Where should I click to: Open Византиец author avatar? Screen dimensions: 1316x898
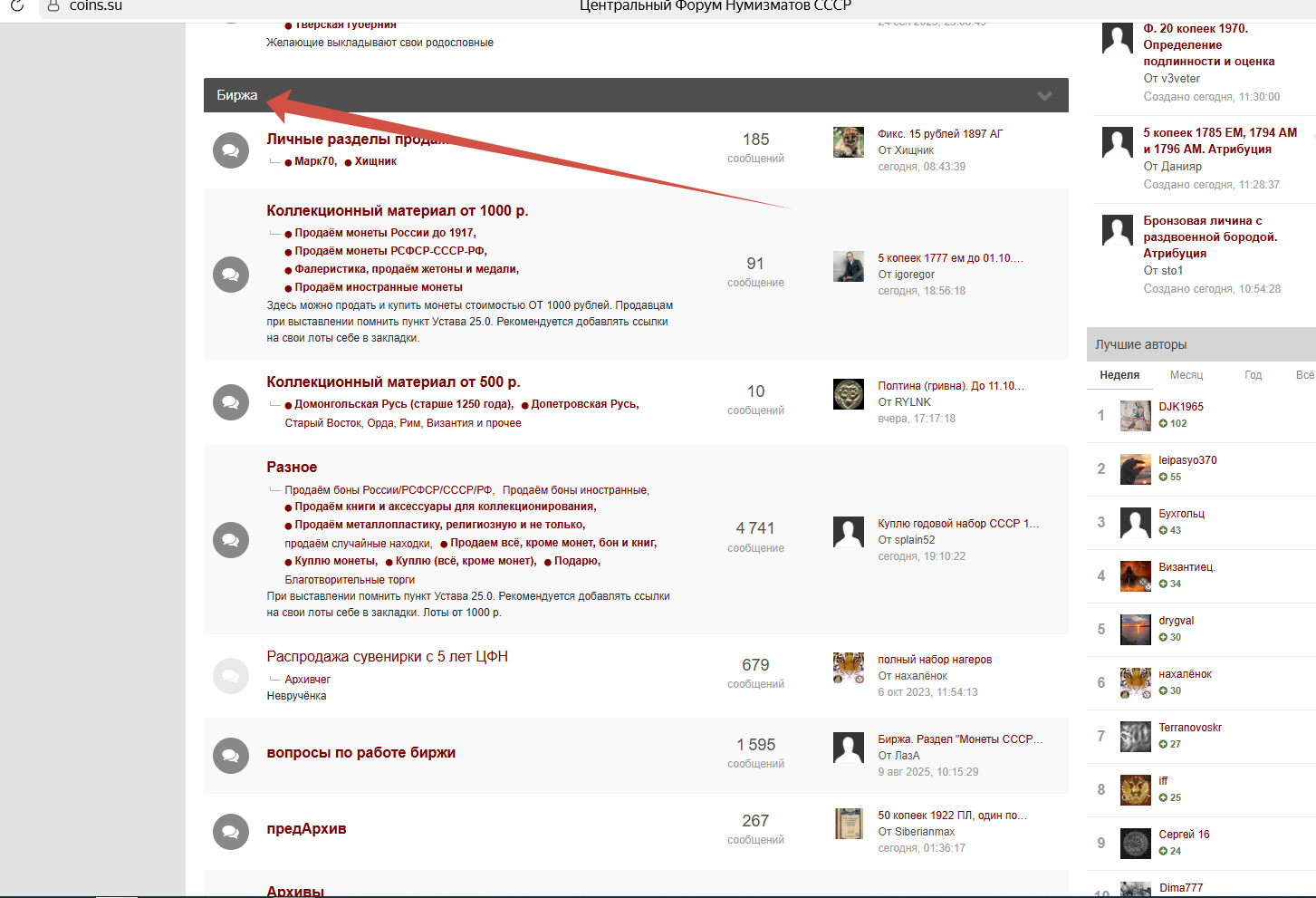(x=1135, y=575)
